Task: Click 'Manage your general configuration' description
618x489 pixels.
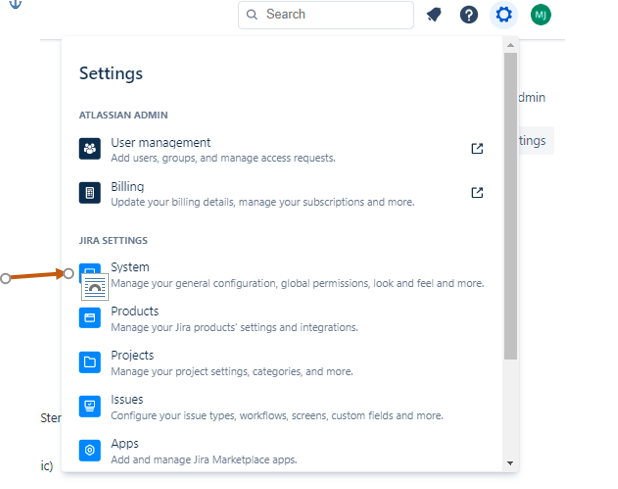Action: (x=298, y=283)
